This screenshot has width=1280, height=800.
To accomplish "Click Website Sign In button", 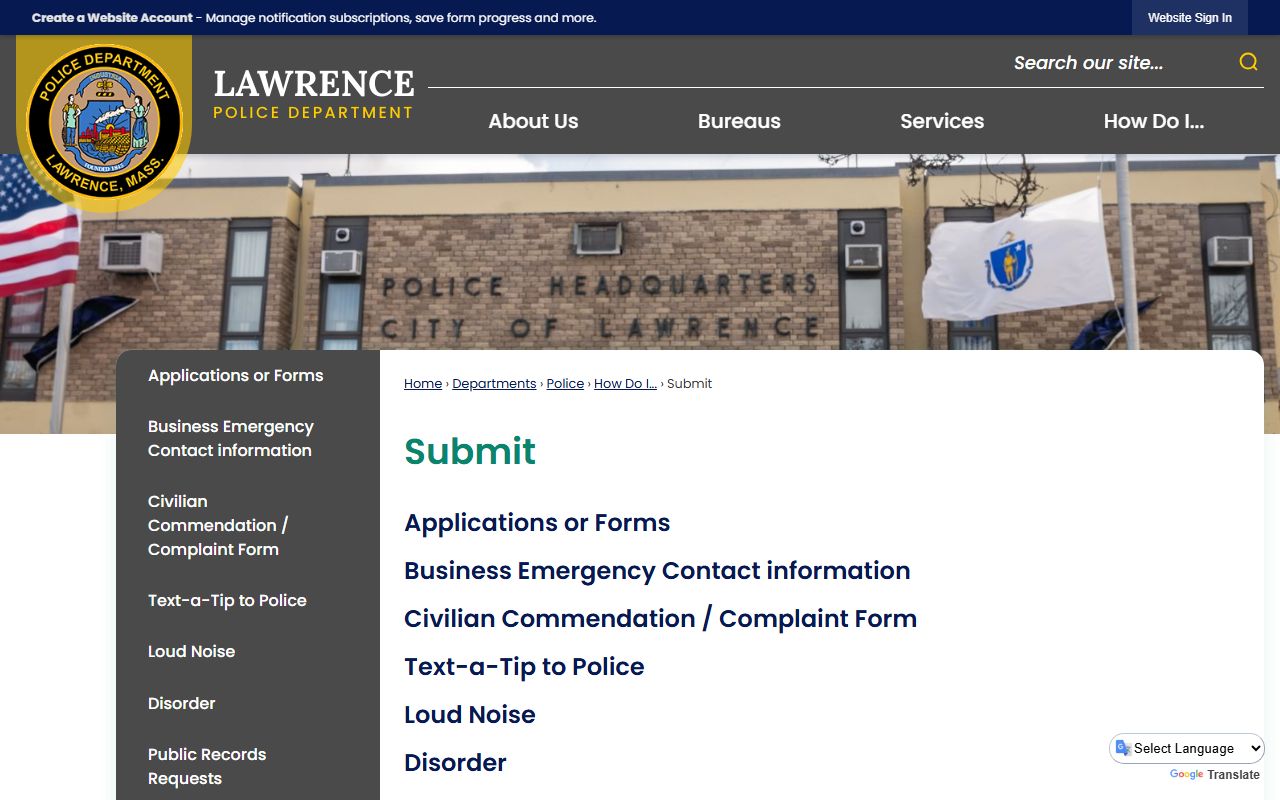I will tap(1190, 18).
